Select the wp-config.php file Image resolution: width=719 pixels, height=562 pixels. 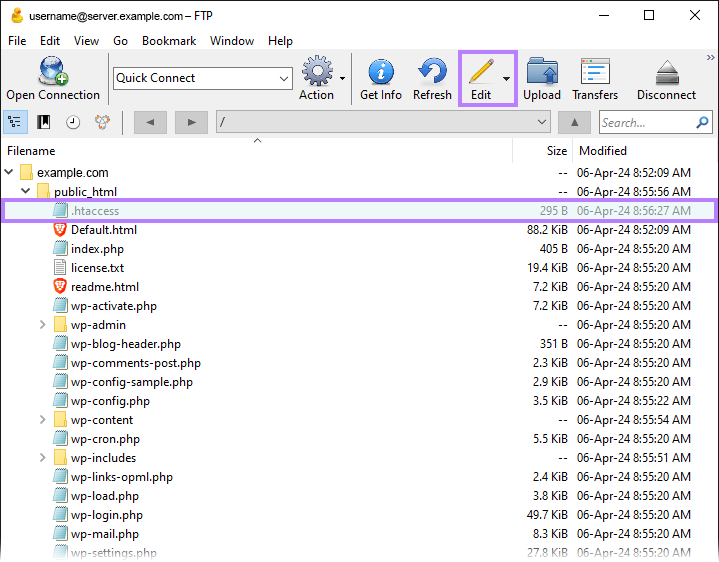[110, 401]
